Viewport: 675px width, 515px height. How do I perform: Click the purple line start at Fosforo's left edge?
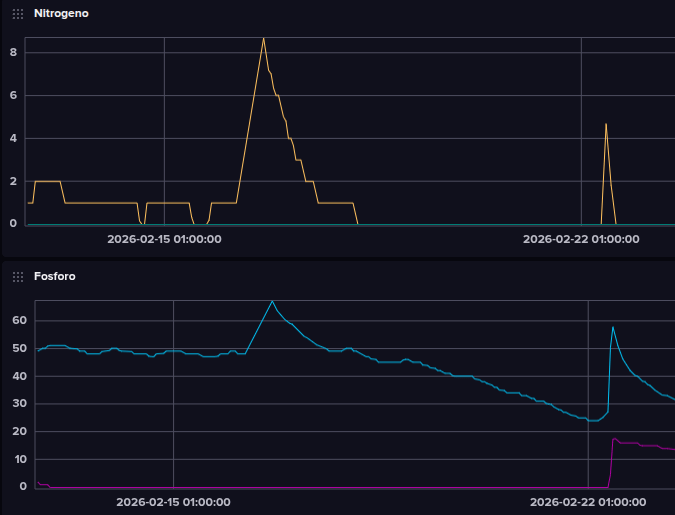pos(38,483)
